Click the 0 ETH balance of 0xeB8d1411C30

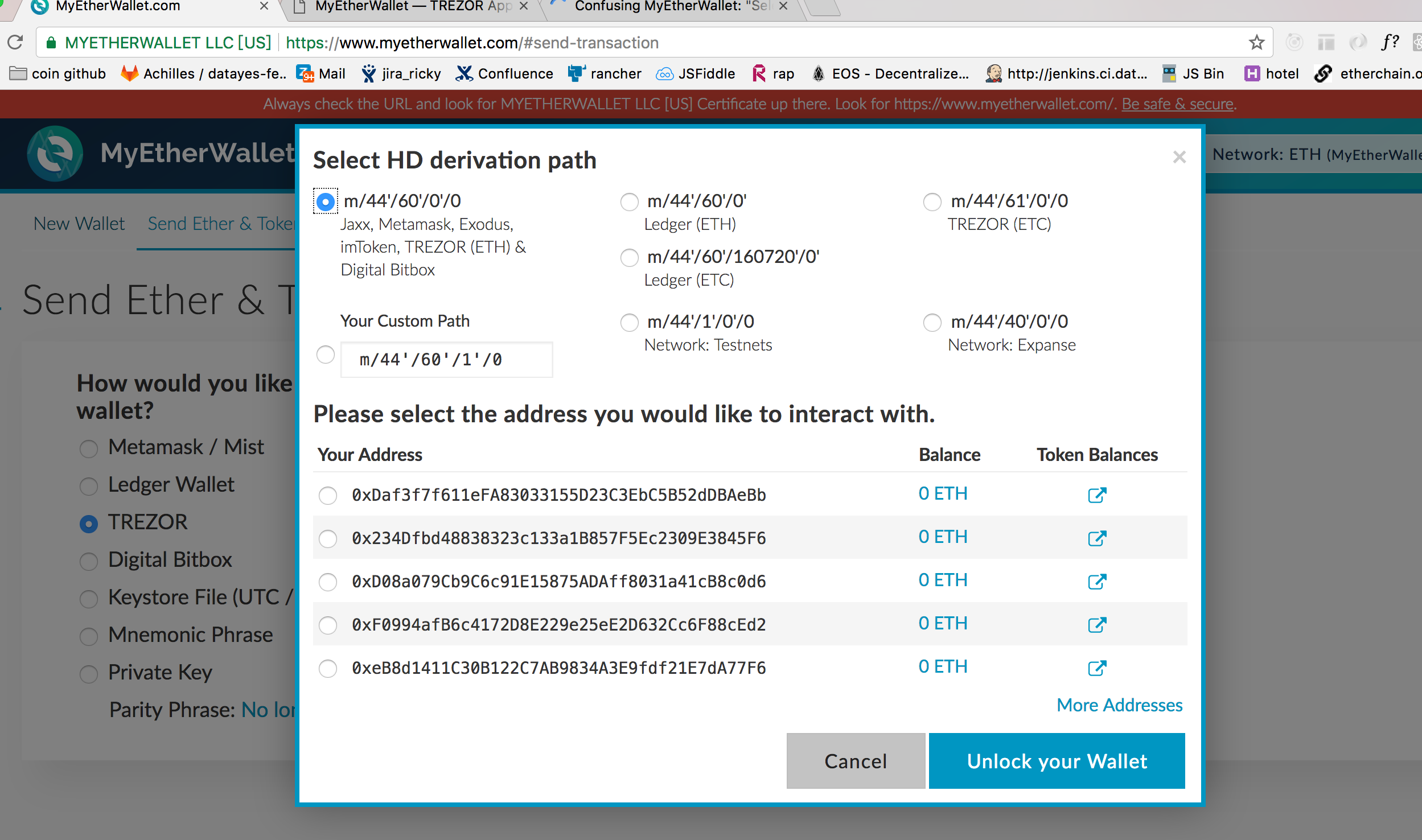click(943, 666)
